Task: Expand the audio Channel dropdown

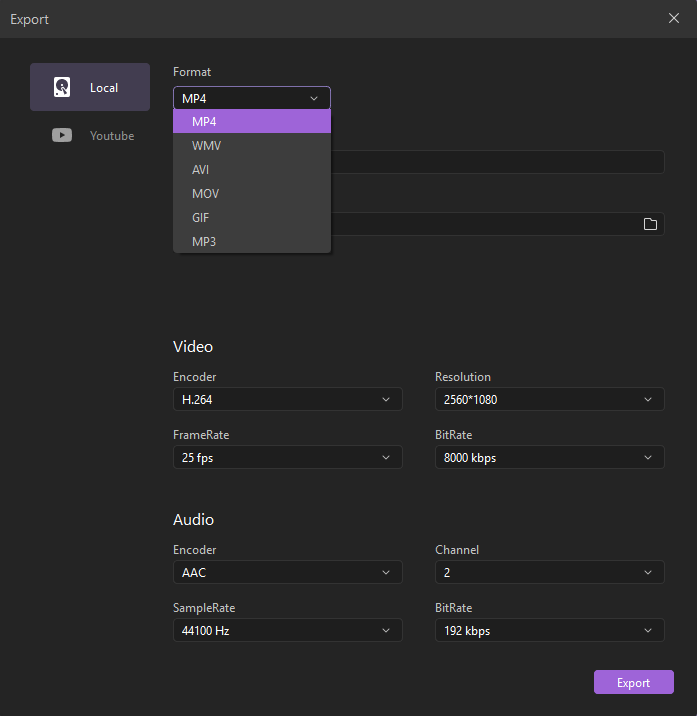Action: 549,572
